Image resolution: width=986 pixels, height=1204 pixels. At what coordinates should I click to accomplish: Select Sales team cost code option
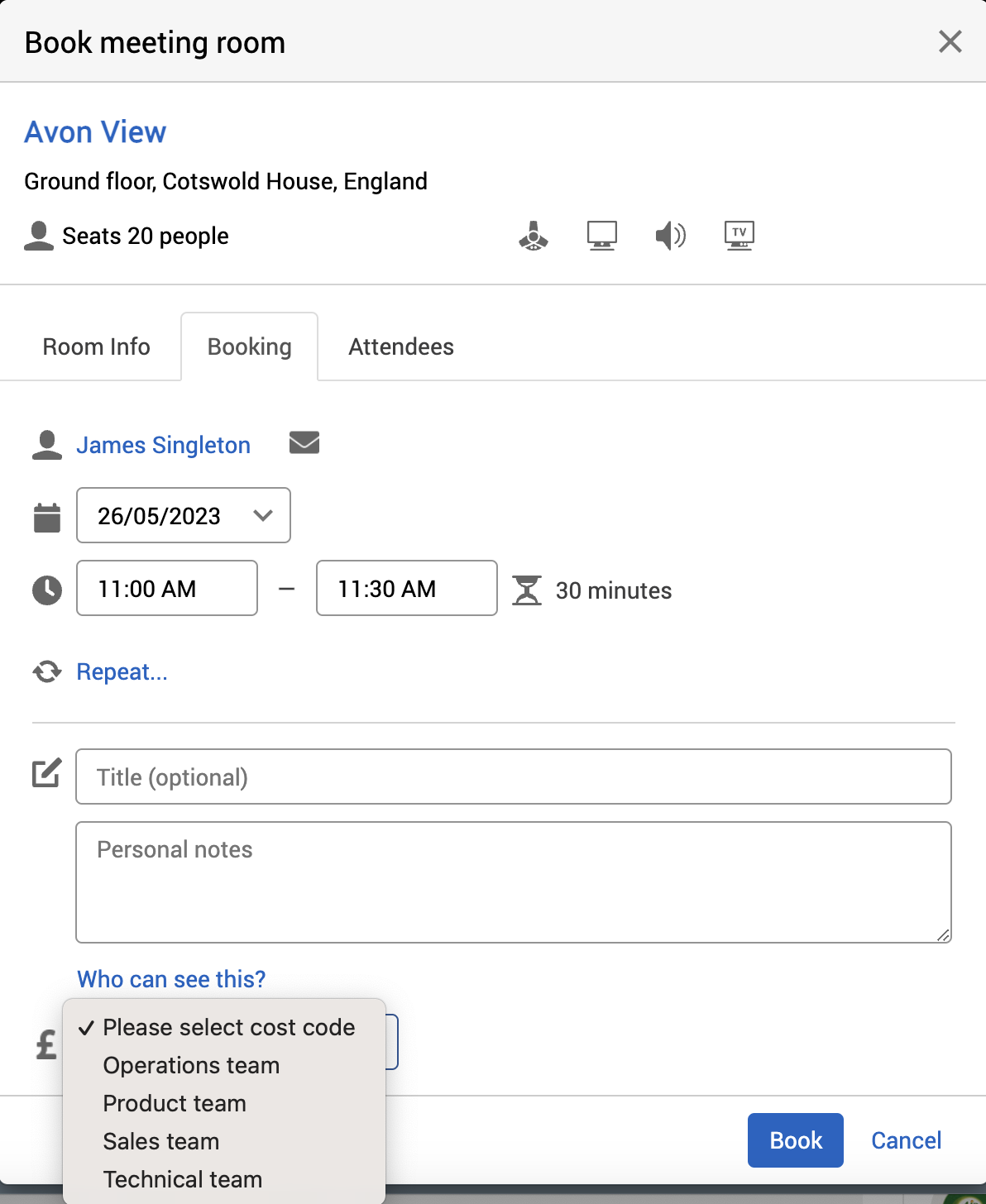[x=161, y=1141]
